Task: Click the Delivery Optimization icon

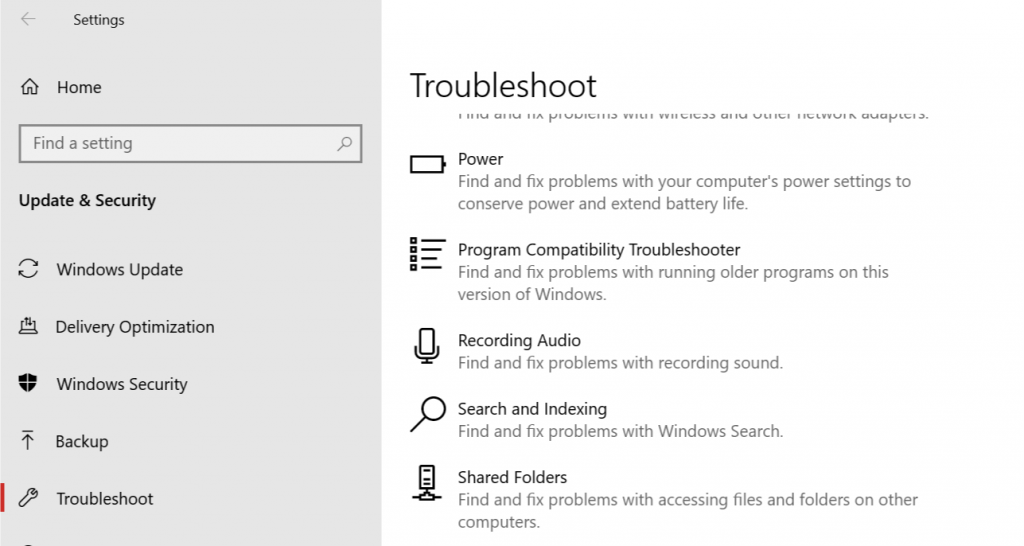Action: (29, 326)
